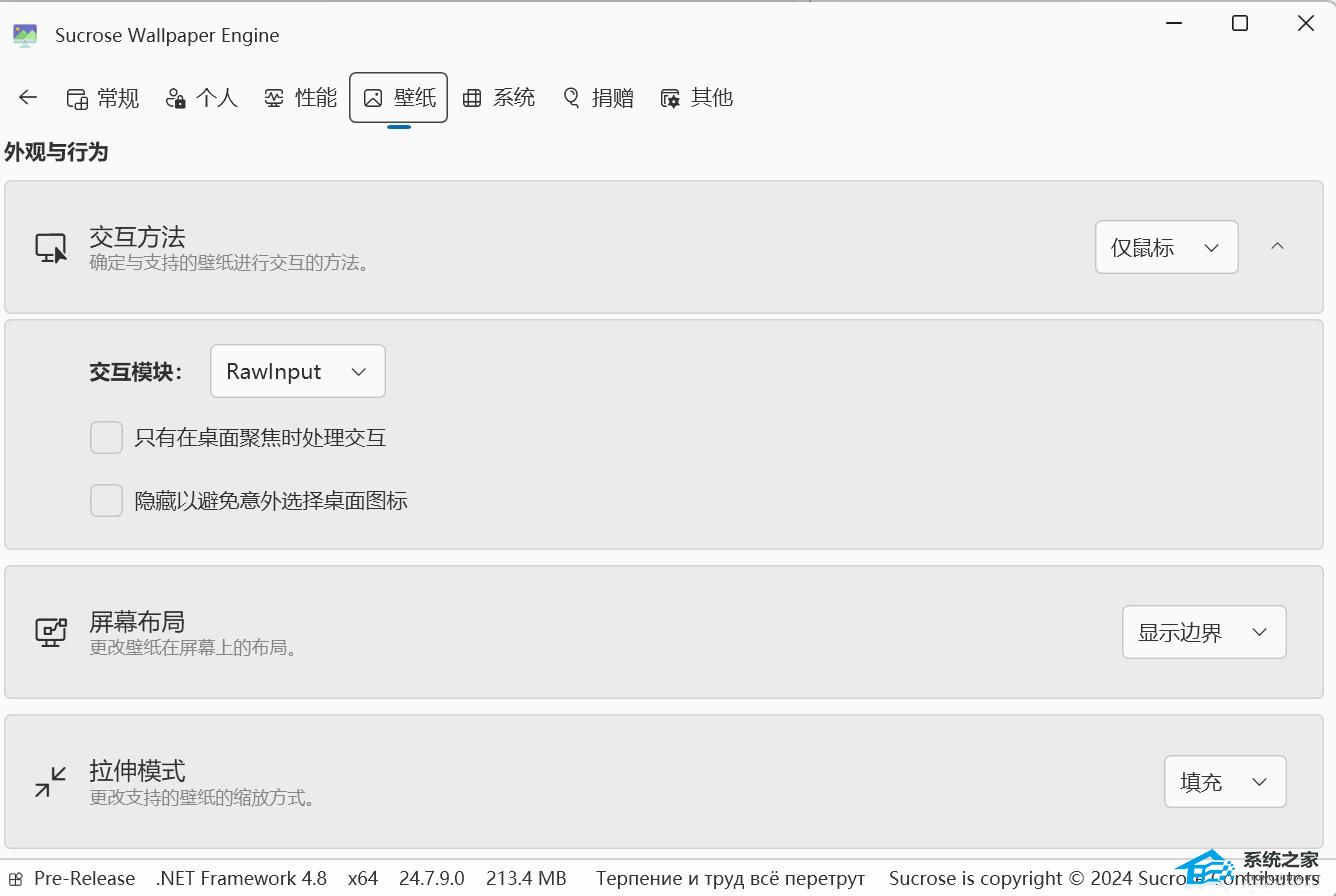Open the 填充 stretch mode dropdown
This screenshot has height=896, width=1336.
(1224, 782)
